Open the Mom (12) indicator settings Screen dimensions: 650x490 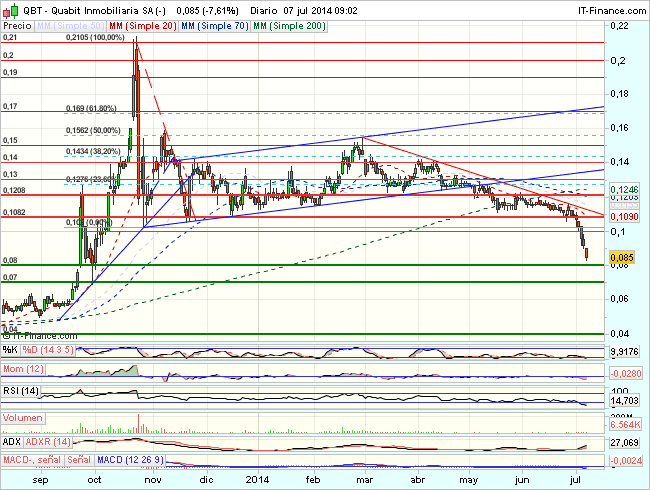(21, 370)
